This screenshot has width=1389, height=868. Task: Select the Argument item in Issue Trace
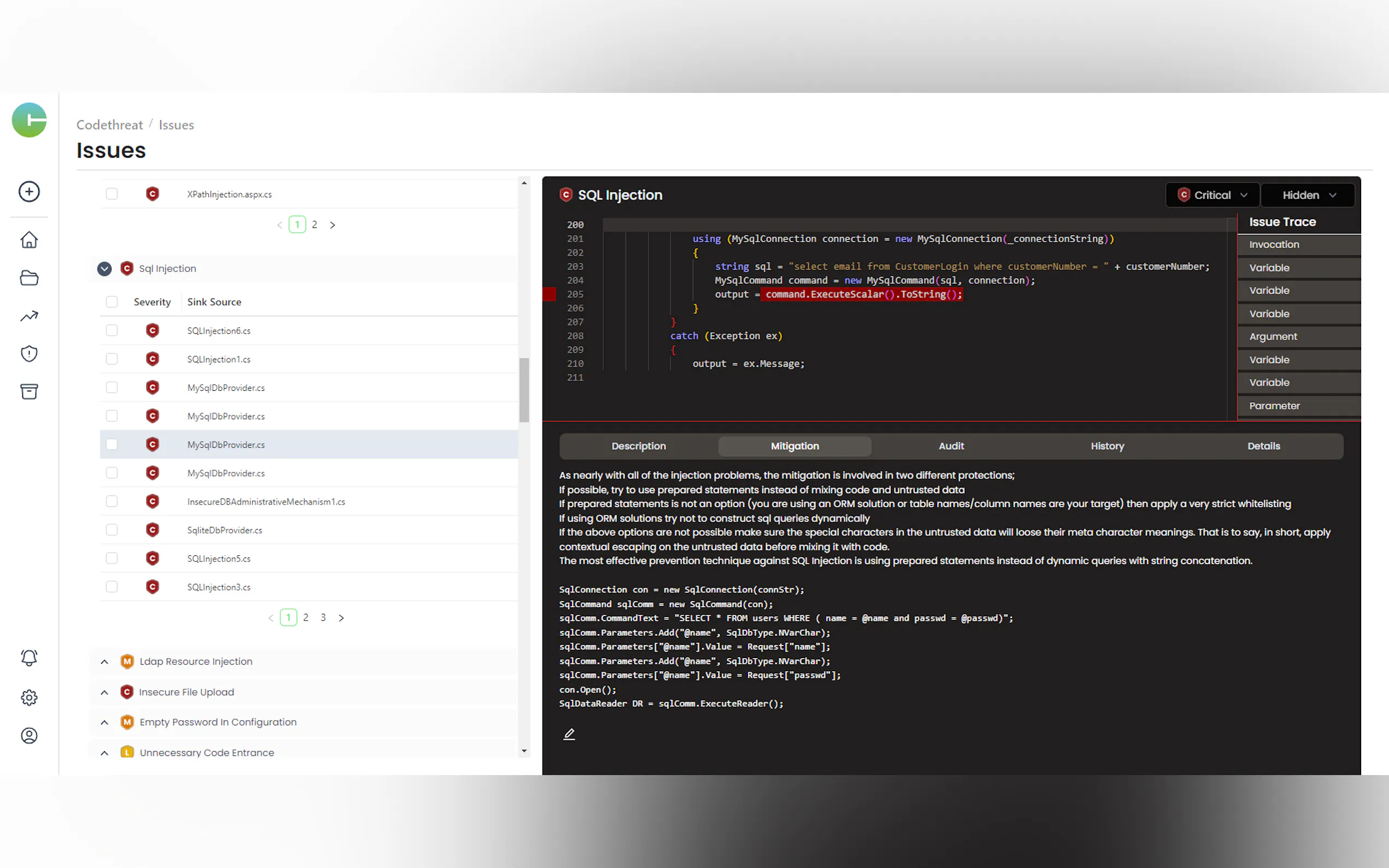click(x=1273, y=337)
